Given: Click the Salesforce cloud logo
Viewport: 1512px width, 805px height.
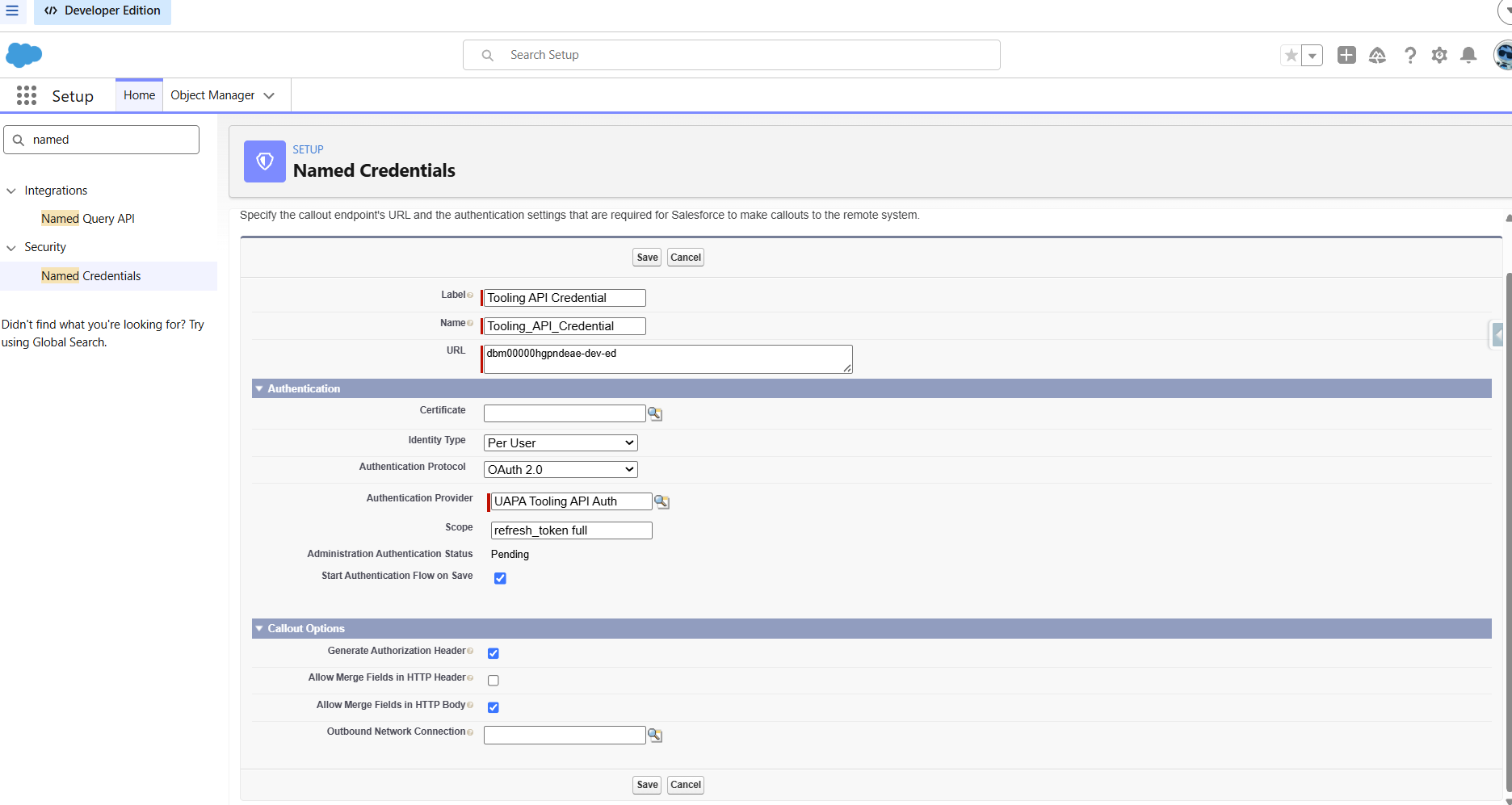Looking at the screenshot, I should (24, 55).
